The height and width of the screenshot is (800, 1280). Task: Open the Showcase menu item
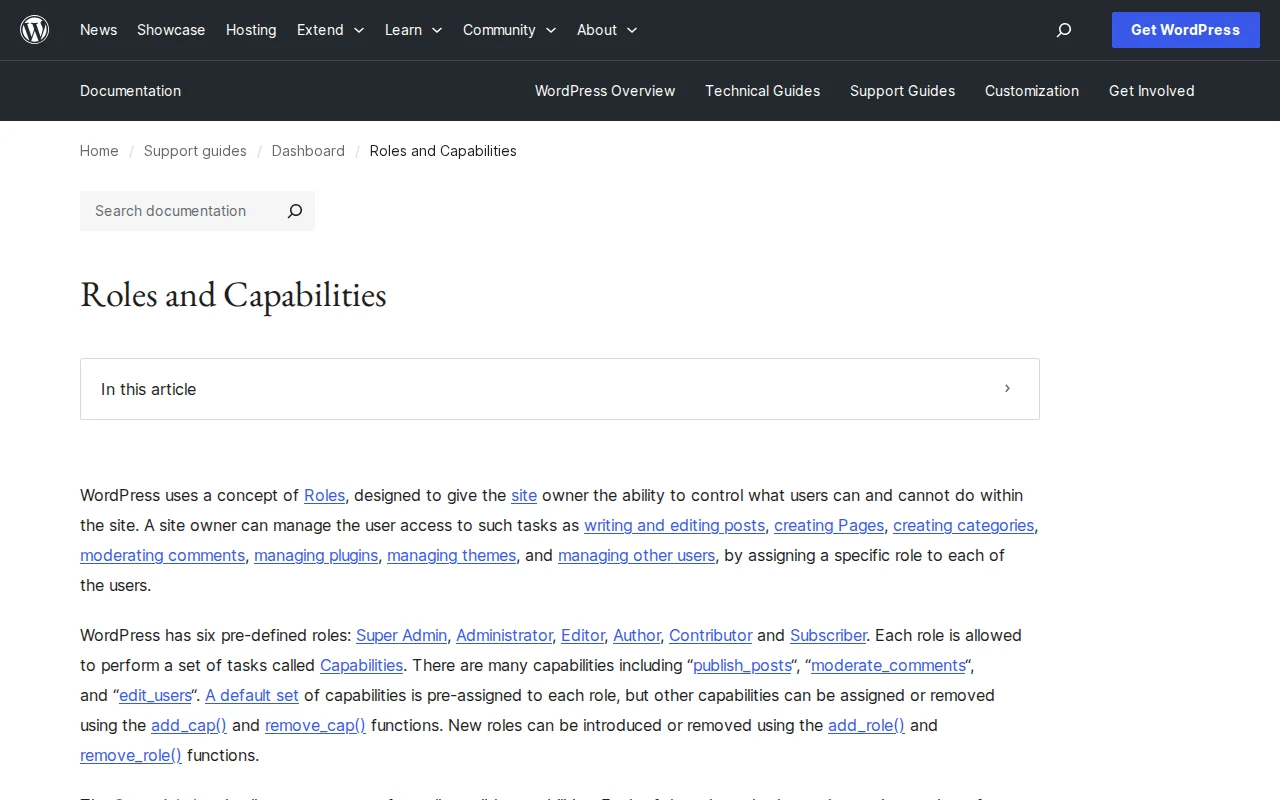click(170, 30)
